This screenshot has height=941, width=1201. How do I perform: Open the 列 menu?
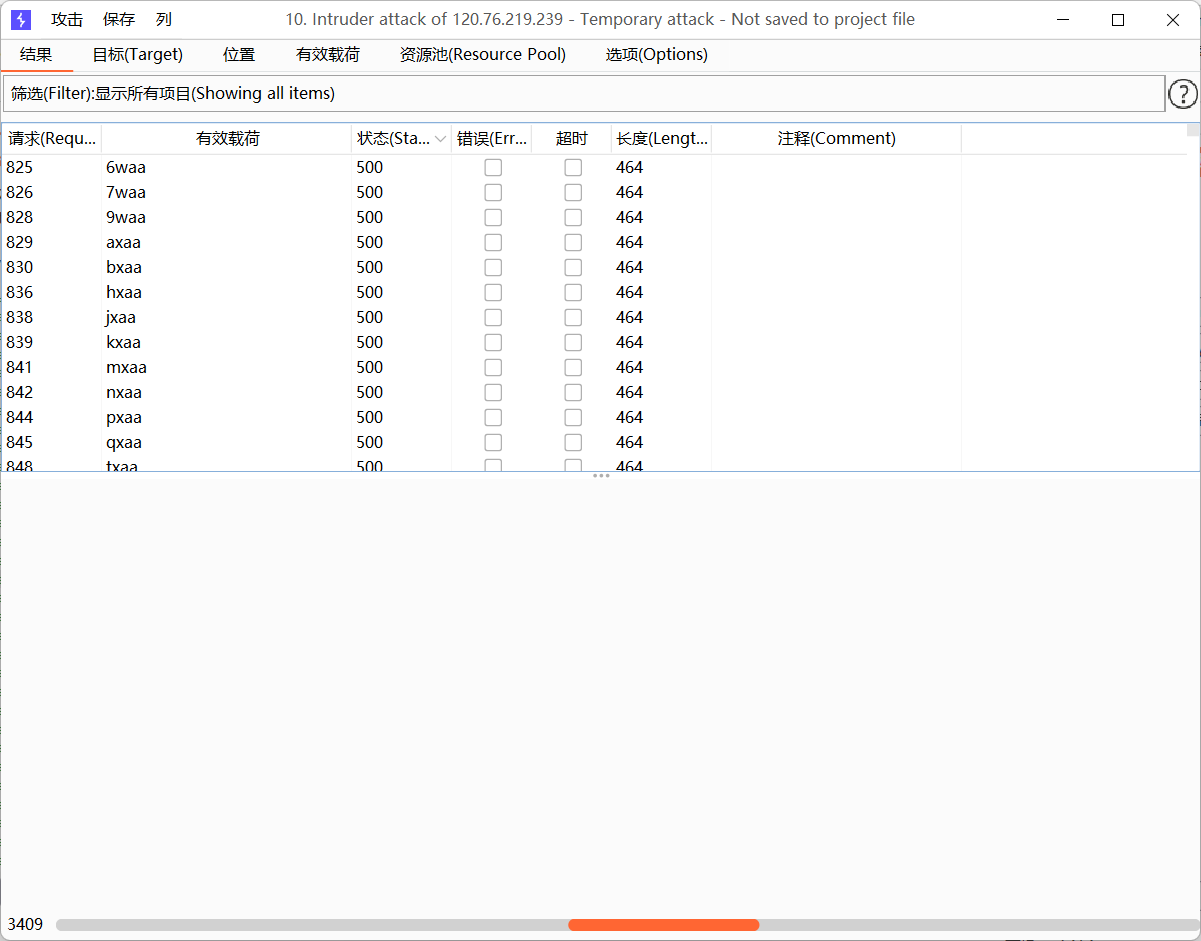pyautogui.click(x=164, y=20)
